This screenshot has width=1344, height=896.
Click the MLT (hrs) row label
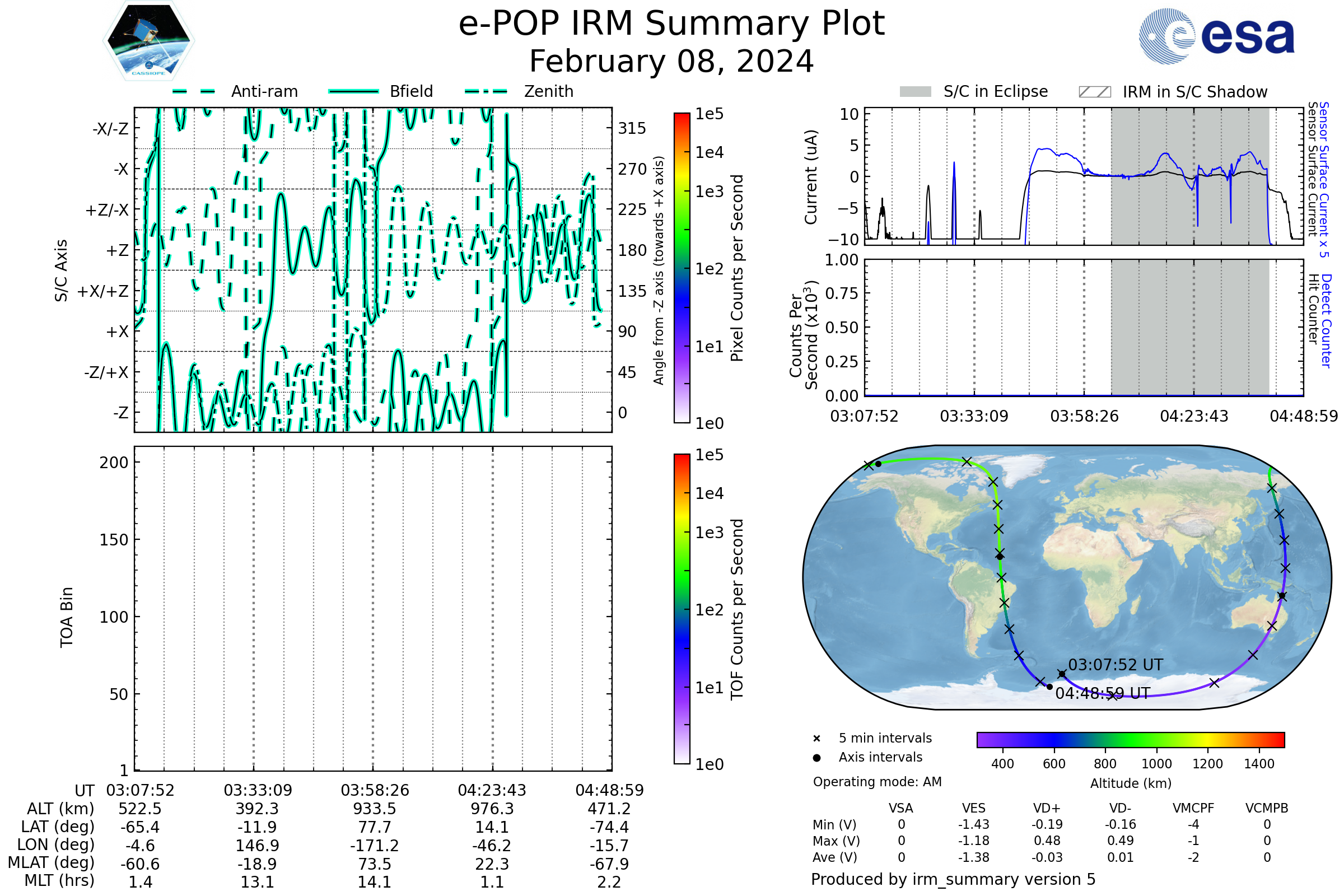pyautogui.click(x=59, y=880)
